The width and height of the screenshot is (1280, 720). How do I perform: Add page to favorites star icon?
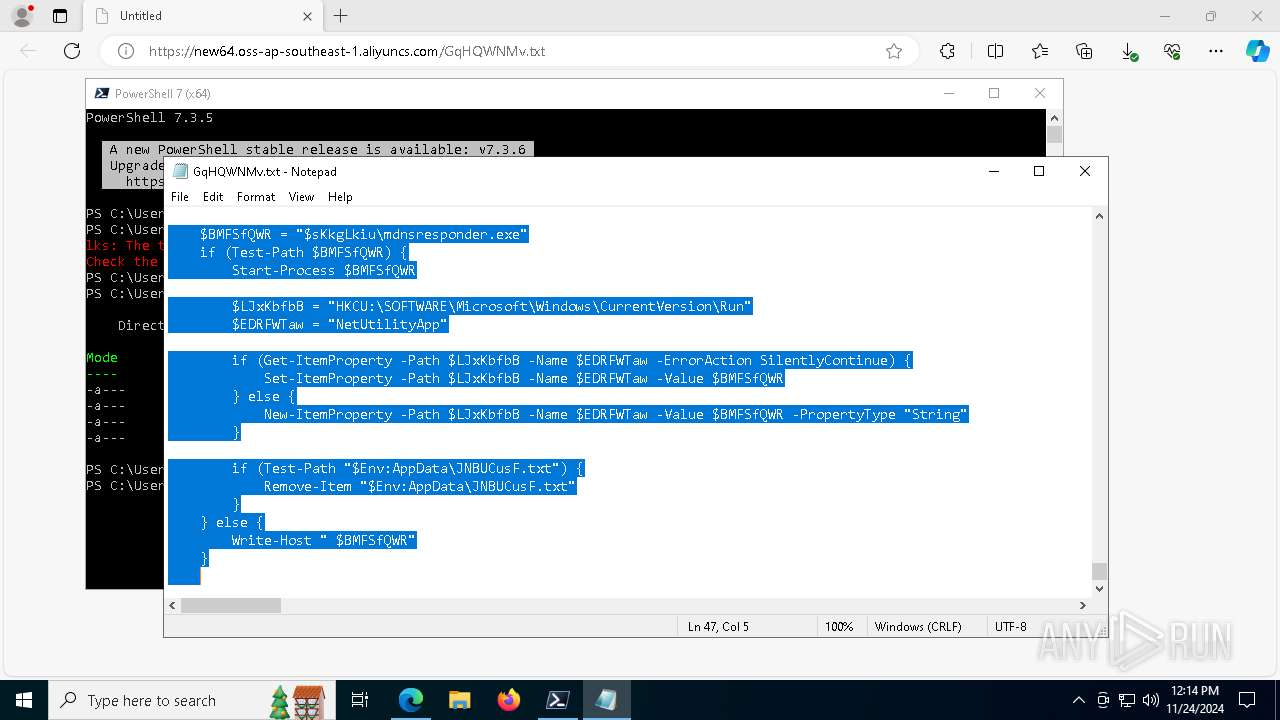pos(894,51)
